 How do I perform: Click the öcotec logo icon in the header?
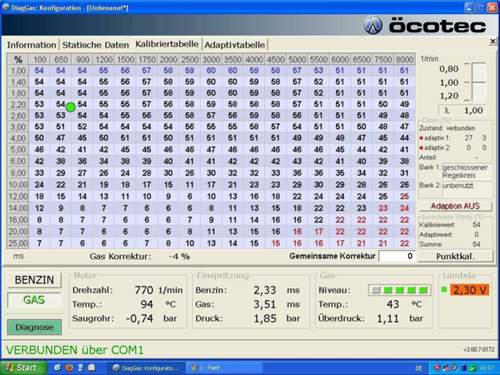tap(373, 26)
